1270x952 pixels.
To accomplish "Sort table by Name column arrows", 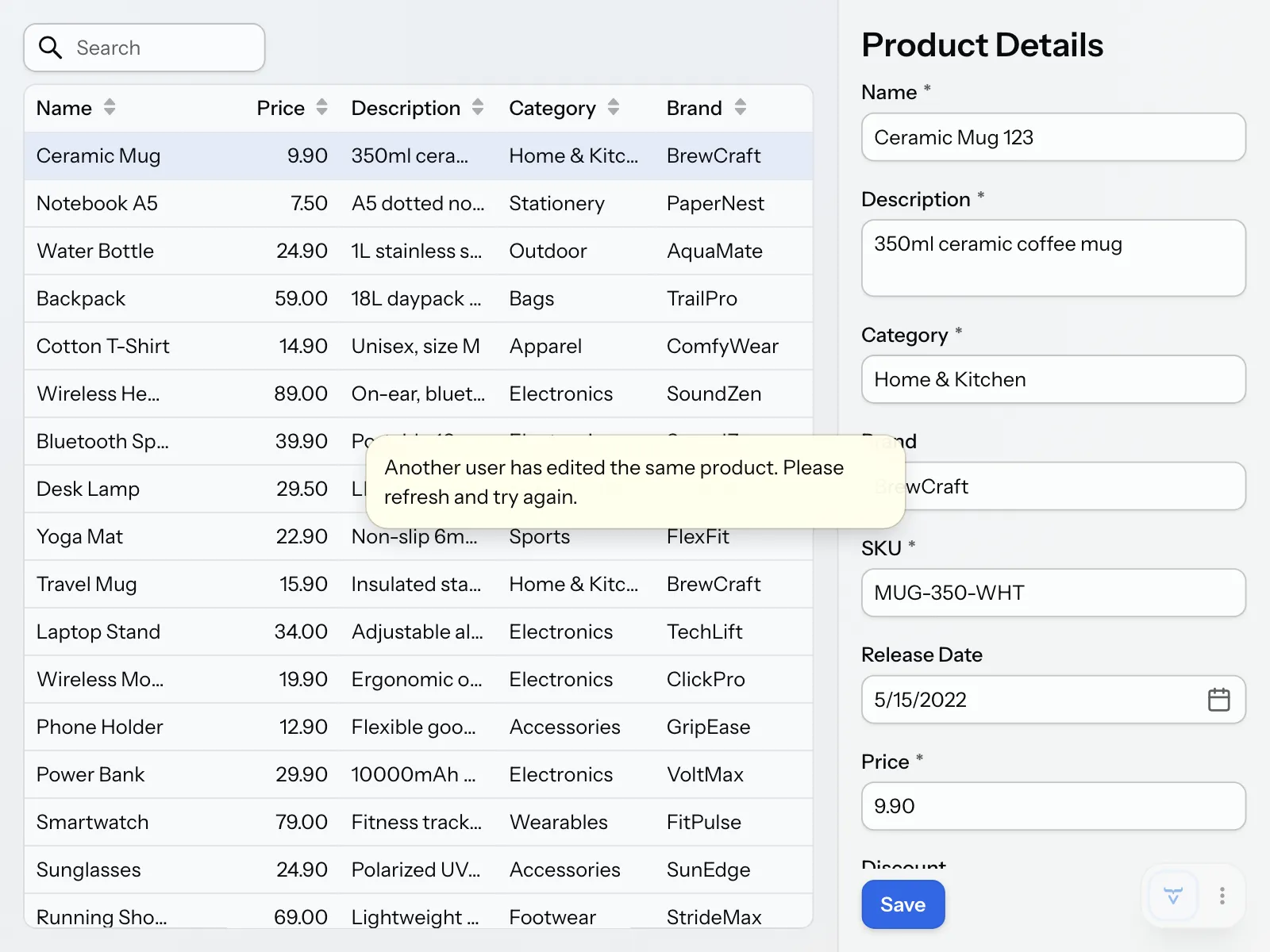I will click(110, 107).
